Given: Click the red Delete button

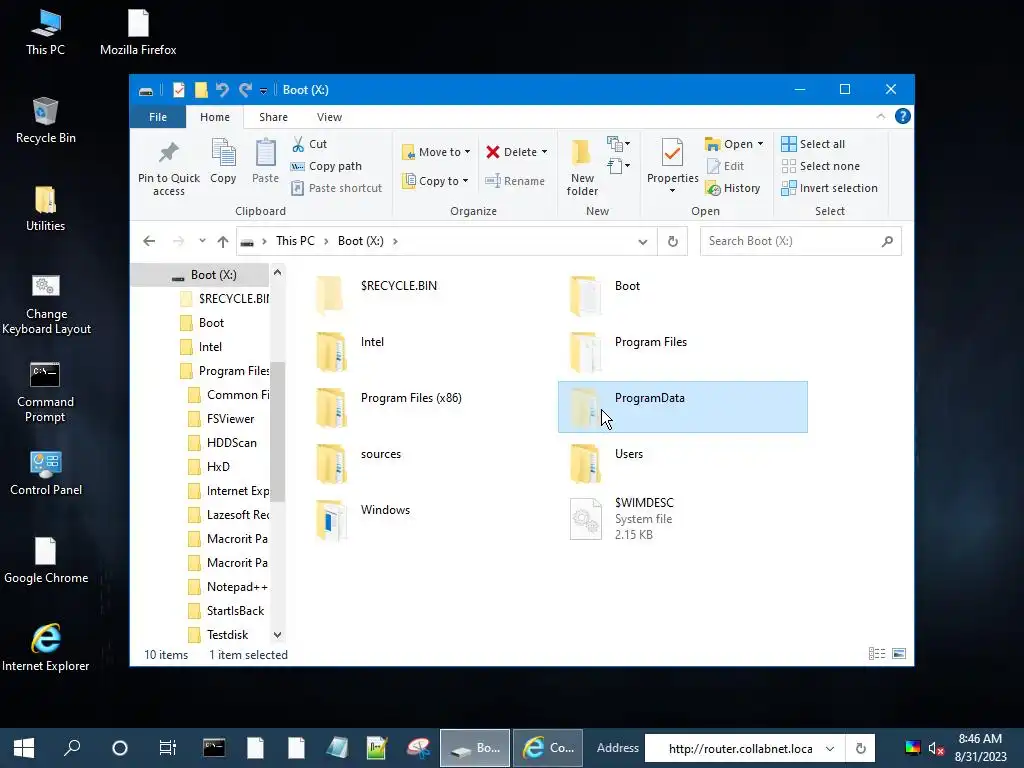Looking at the screenshot, I should [x=512, y=152].
